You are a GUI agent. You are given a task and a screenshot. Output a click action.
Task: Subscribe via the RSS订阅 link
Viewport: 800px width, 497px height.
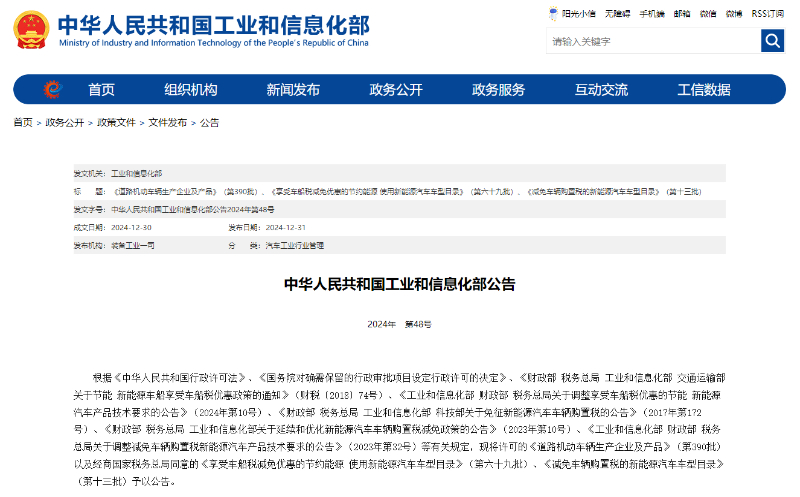(768, 14)
